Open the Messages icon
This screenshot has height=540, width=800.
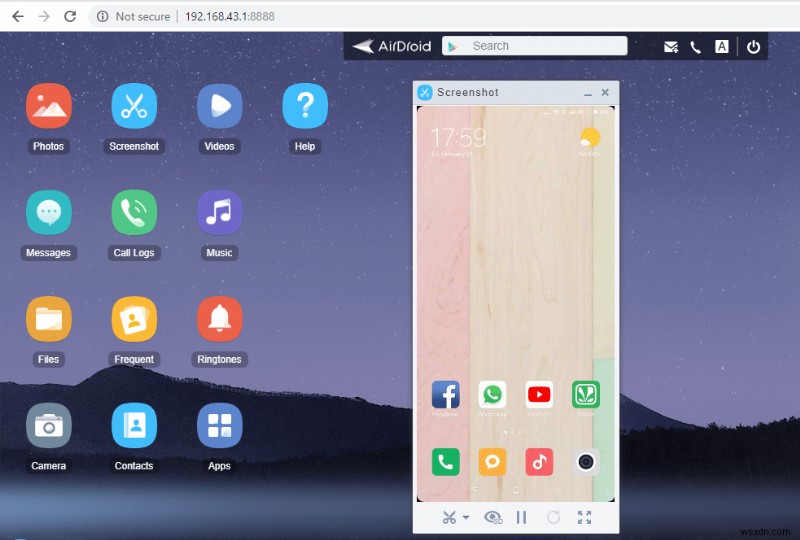pyautogui.click(x=48, y=212)
